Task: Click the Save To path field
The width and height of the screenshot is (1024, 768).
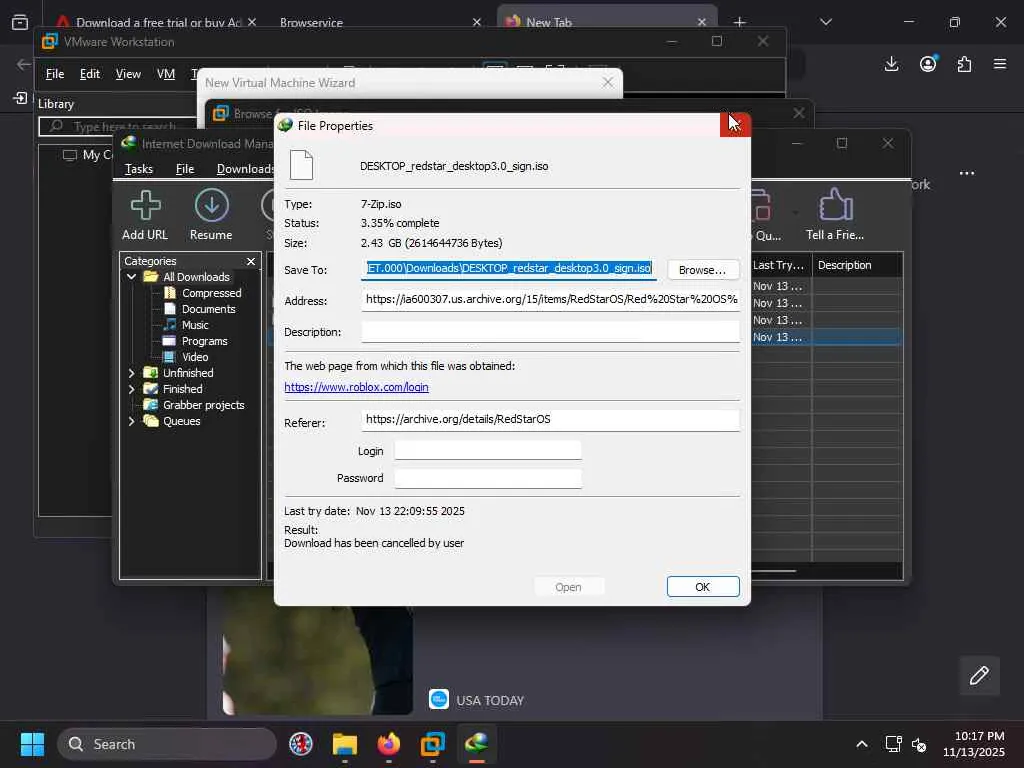Action: click(x=509, y=268)
